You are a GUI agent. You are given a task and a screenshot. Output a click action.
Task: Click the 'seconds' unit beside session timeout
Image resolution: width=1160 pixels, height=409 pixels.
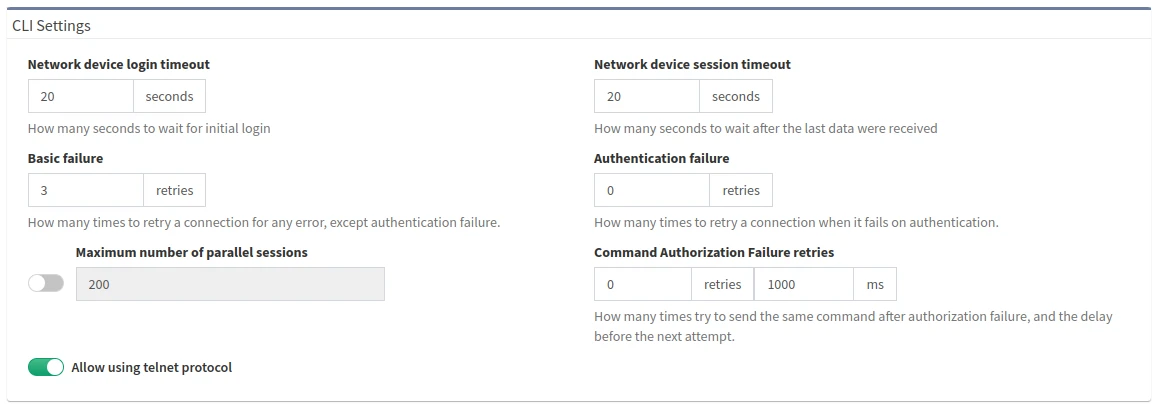click(x=735, y=97)
